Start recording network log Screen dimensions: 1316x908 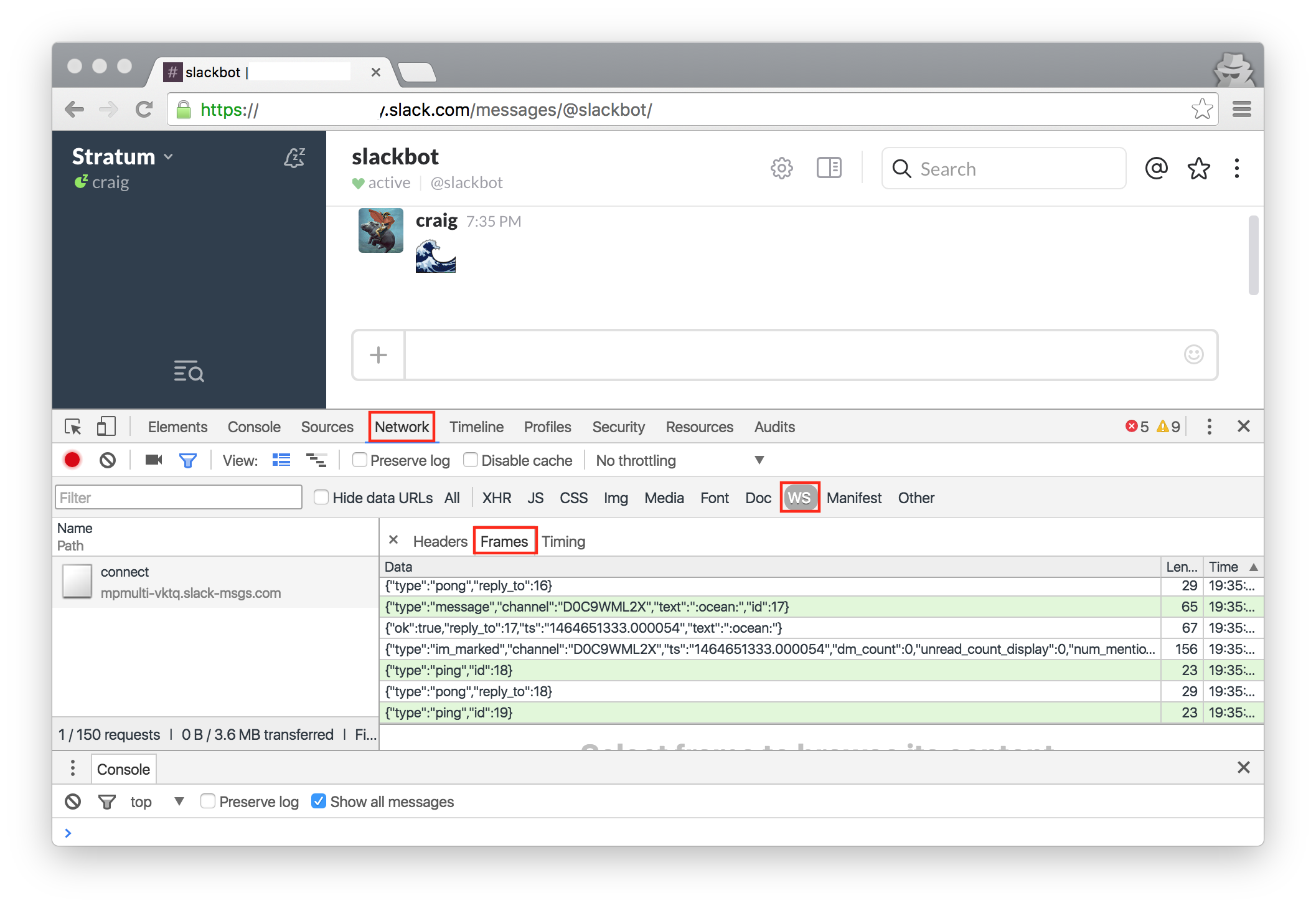coord(72,460)
